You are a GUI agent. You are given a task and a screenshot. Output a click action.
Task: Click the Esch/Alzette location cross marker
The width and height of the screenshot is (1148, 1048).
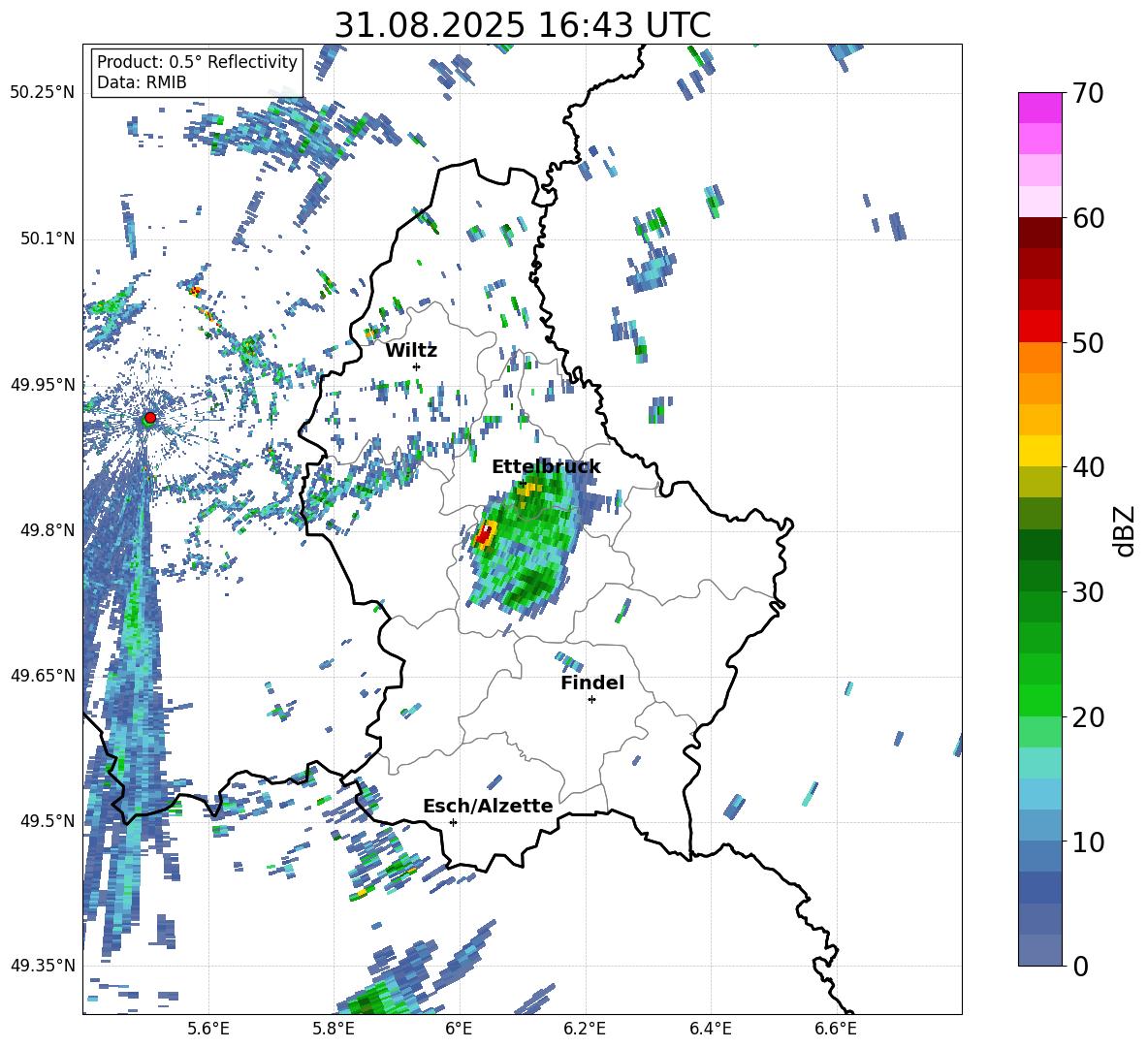[x=453, y=822]
